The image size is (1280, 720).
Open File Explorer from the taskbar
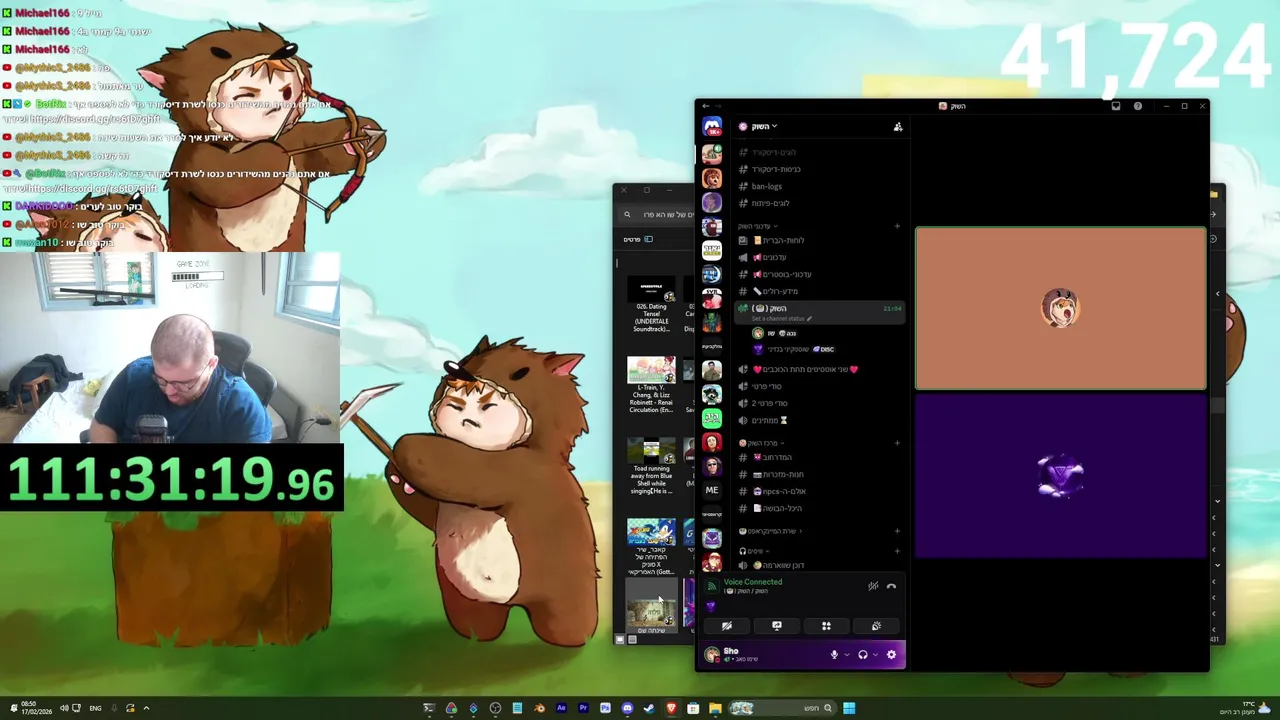click(715, 708)
